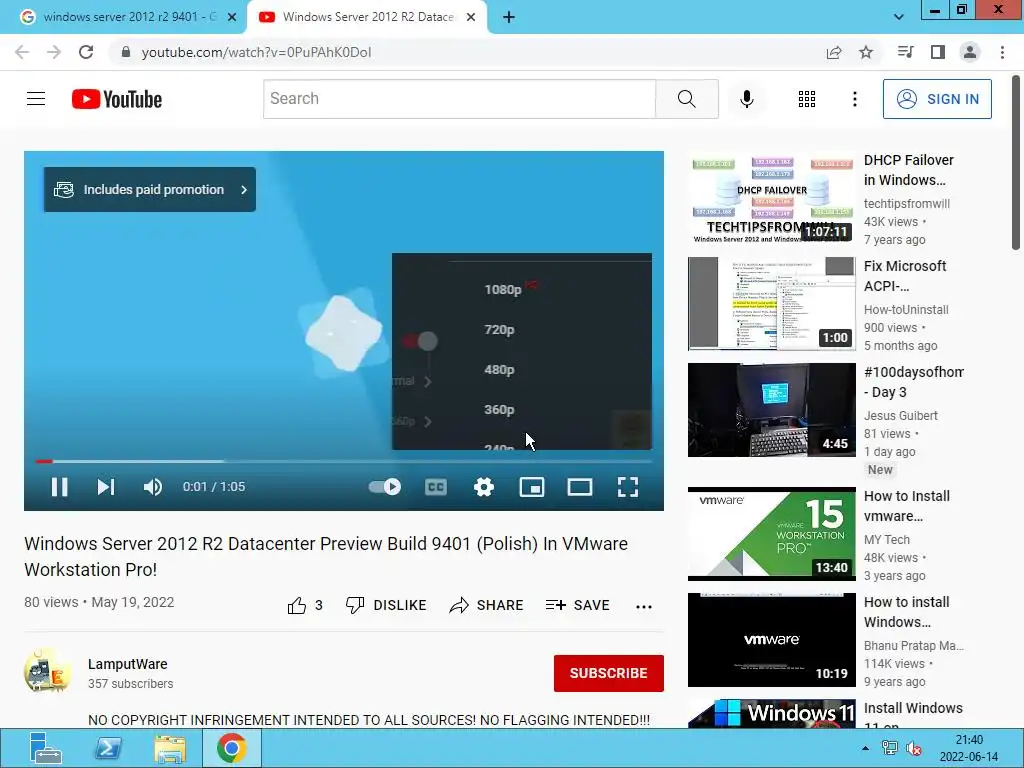Toggle closed captions CC button
The height and width of the screenshot is (768, 1024).
point(436,487)
